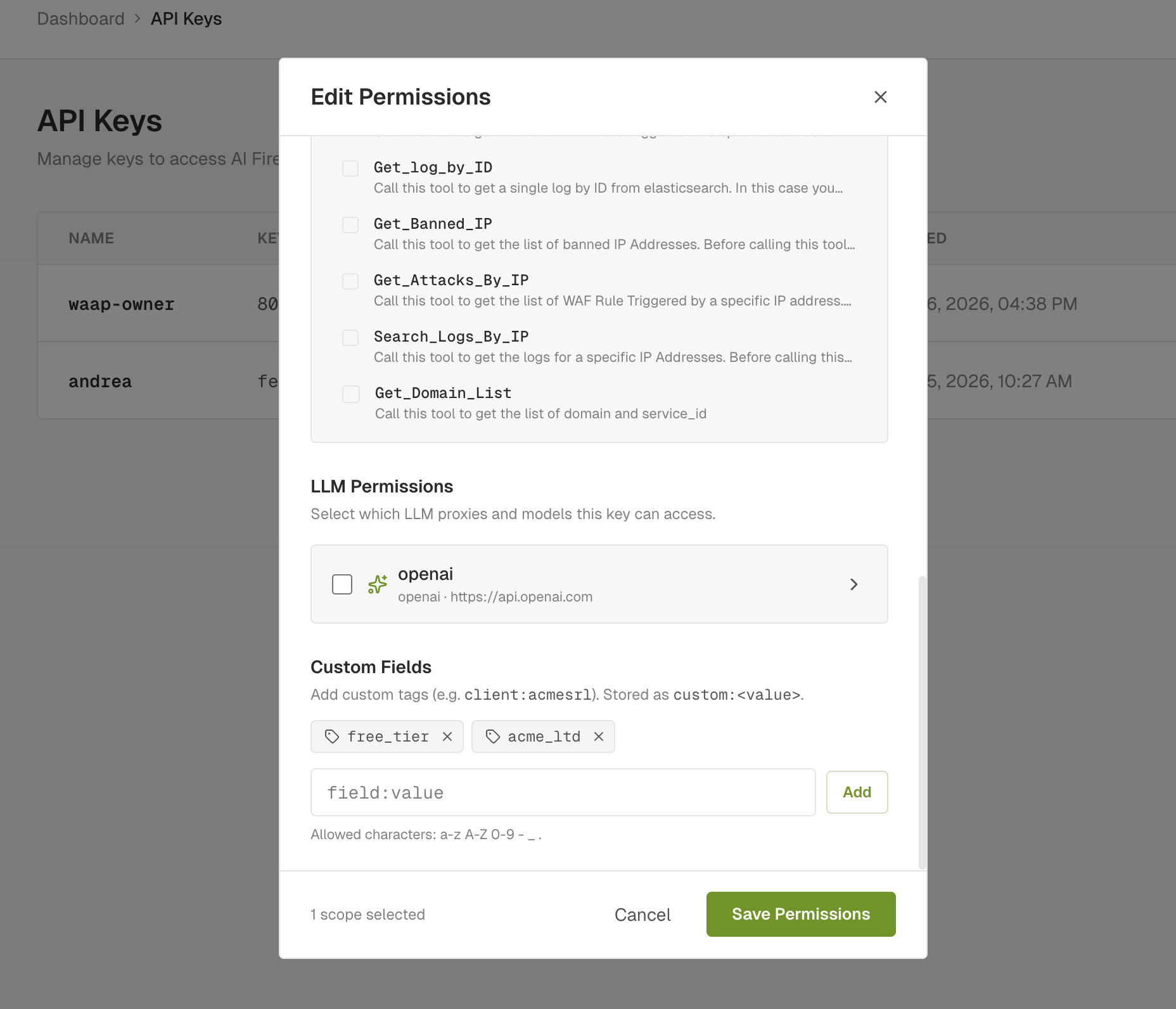Viewport: 1176px width, 1009px height.
Task: Click Save Permissions
Action: (801, 914)
